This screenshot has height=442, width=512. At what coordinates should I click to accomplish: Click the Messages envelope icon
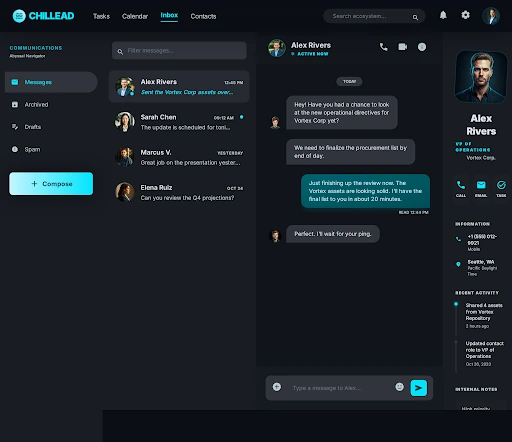pos(15,82)
